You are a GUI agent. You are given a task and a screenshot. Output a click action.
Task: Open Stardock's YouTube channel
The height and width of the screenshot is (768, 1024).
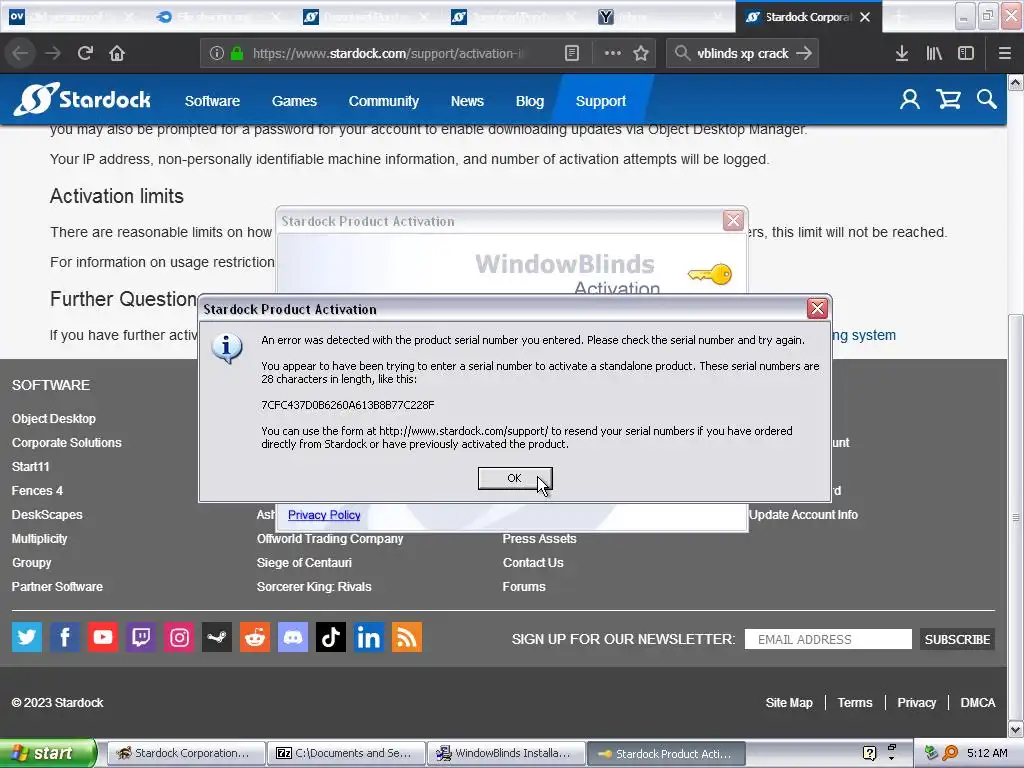click(103, 637)
